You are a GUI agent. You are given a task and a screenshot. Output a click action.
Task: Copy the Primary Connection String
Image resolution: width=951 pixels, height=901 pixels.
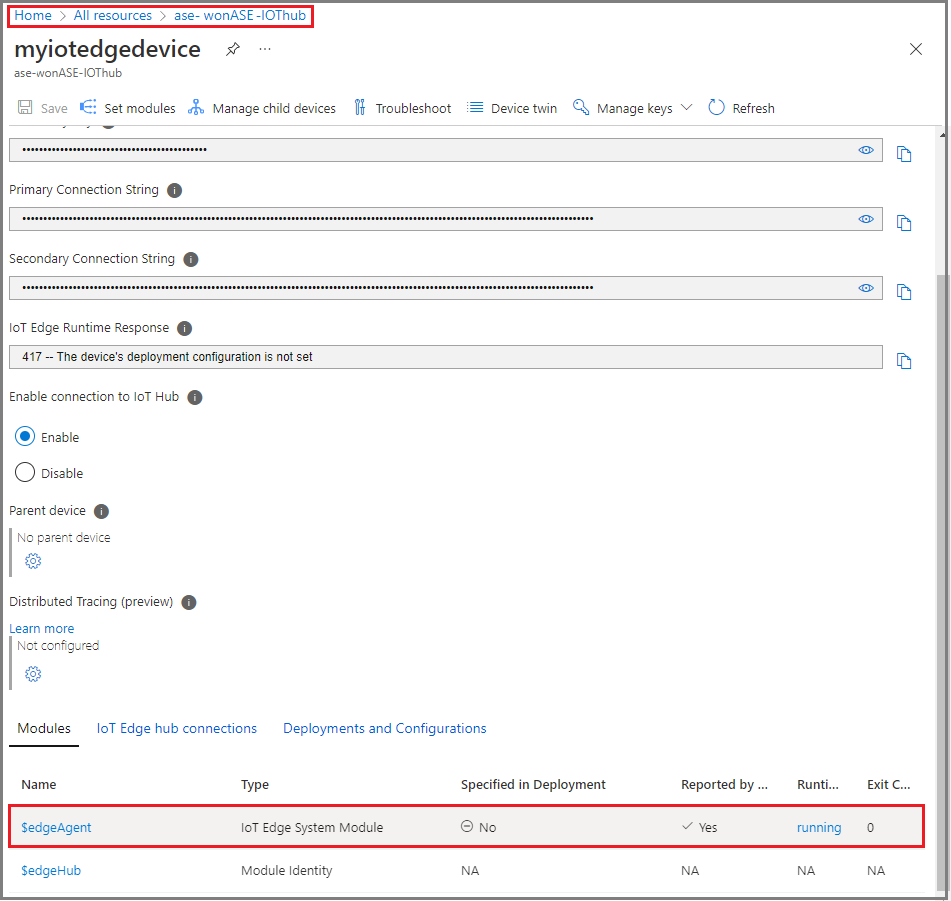click(904, 223)
